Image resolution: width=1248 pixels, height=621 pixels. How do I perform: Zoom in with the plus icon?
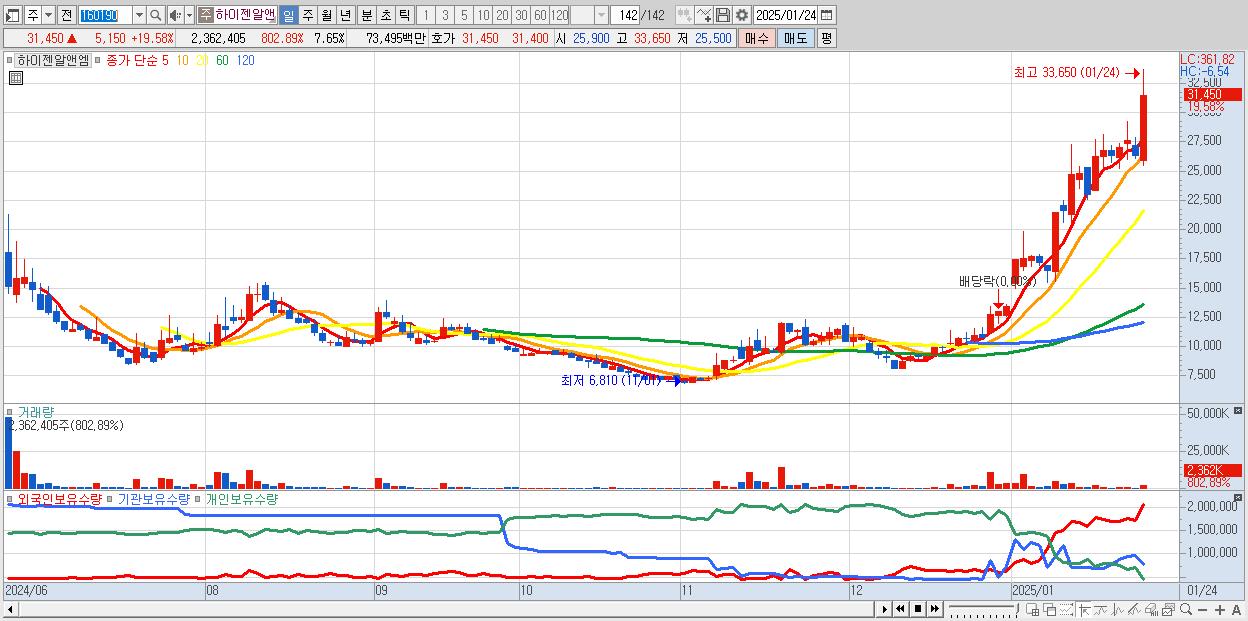(1219, 609)
